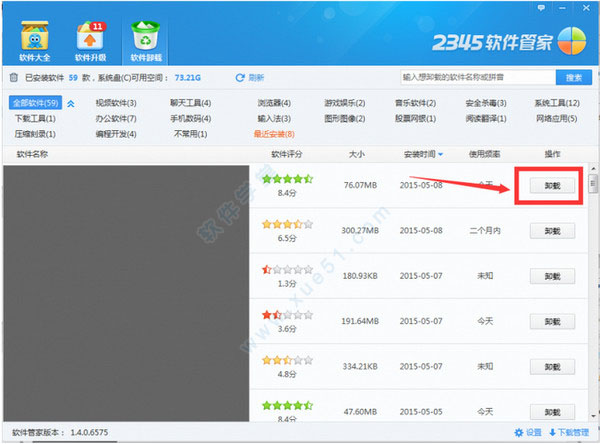
Task: Click the 73.21G free space value
Action: coord(188,78)
